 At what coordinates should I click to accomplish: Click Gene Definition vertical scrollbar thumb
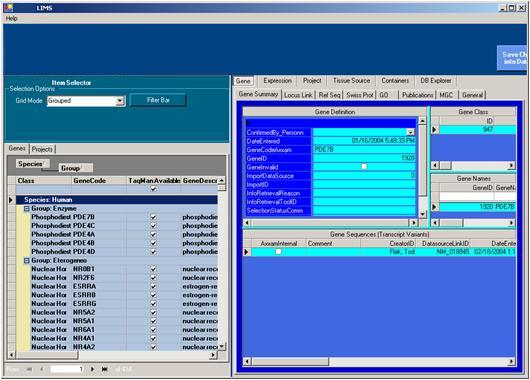[x=423, y=160]
